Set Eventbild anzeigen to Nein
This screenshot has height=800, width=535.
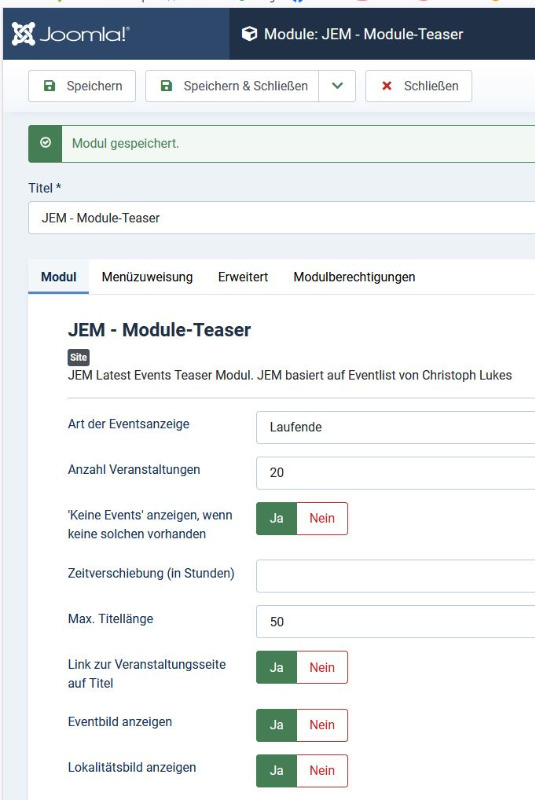[x=322, y=725]
